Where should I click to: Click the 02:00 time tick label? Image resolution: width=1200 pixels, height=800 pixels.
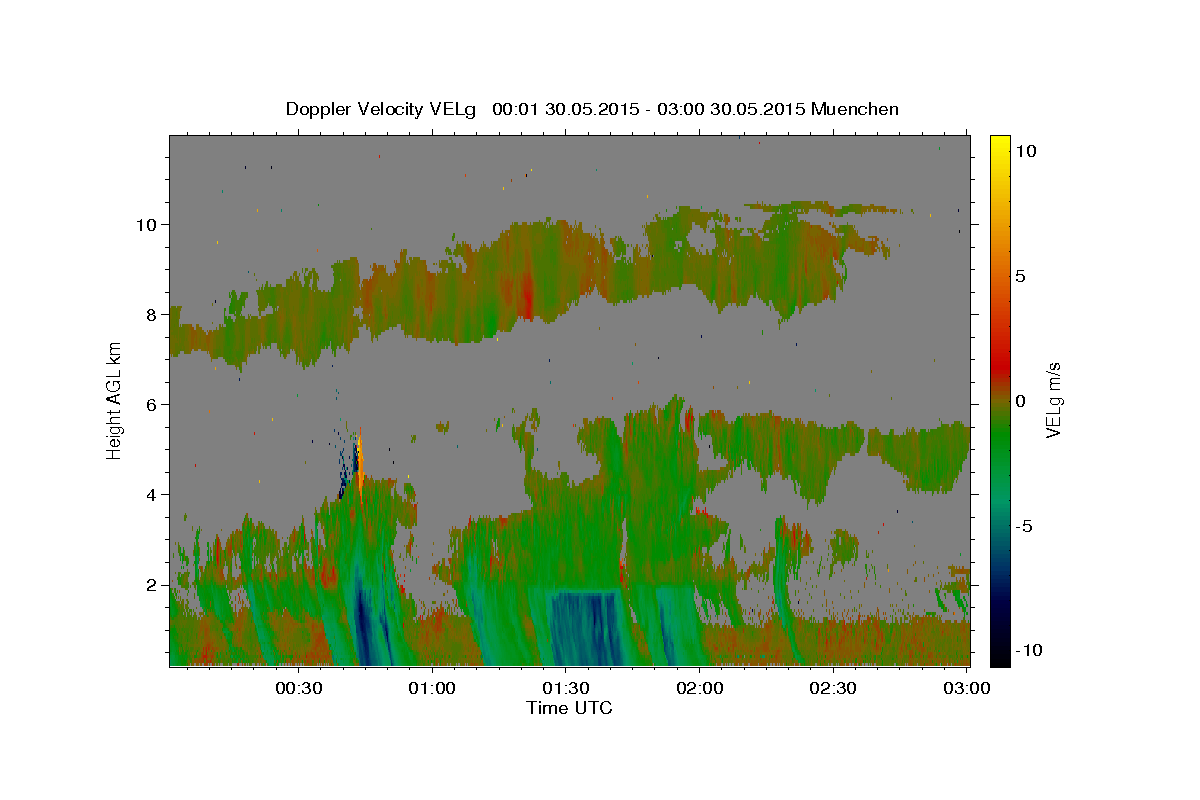[699, 688]
